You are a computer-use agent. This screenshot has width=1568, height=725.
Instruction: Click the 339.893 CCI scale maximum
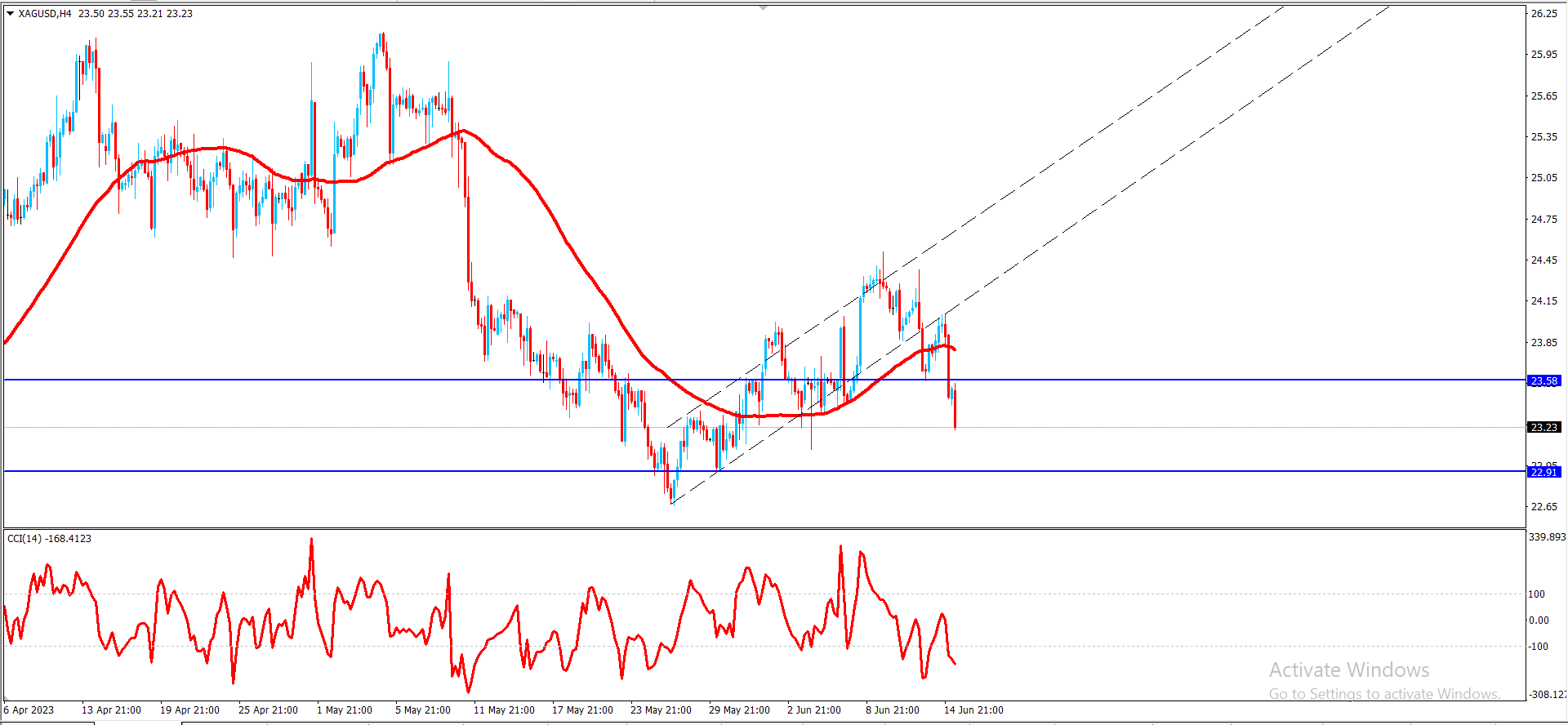(x=1547, y=536)
